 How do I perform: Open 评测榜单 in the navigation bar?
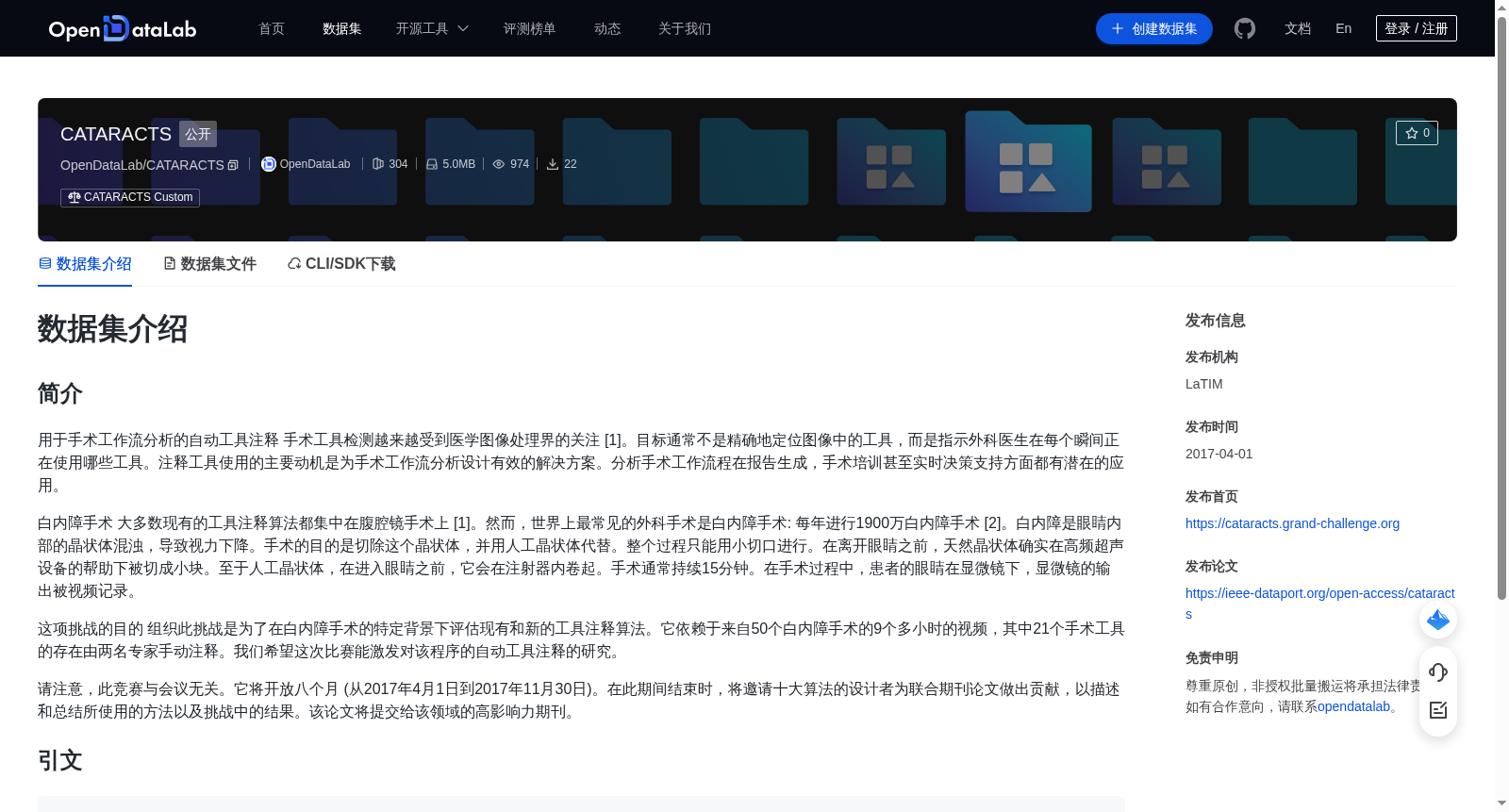(x=530, y=28)
